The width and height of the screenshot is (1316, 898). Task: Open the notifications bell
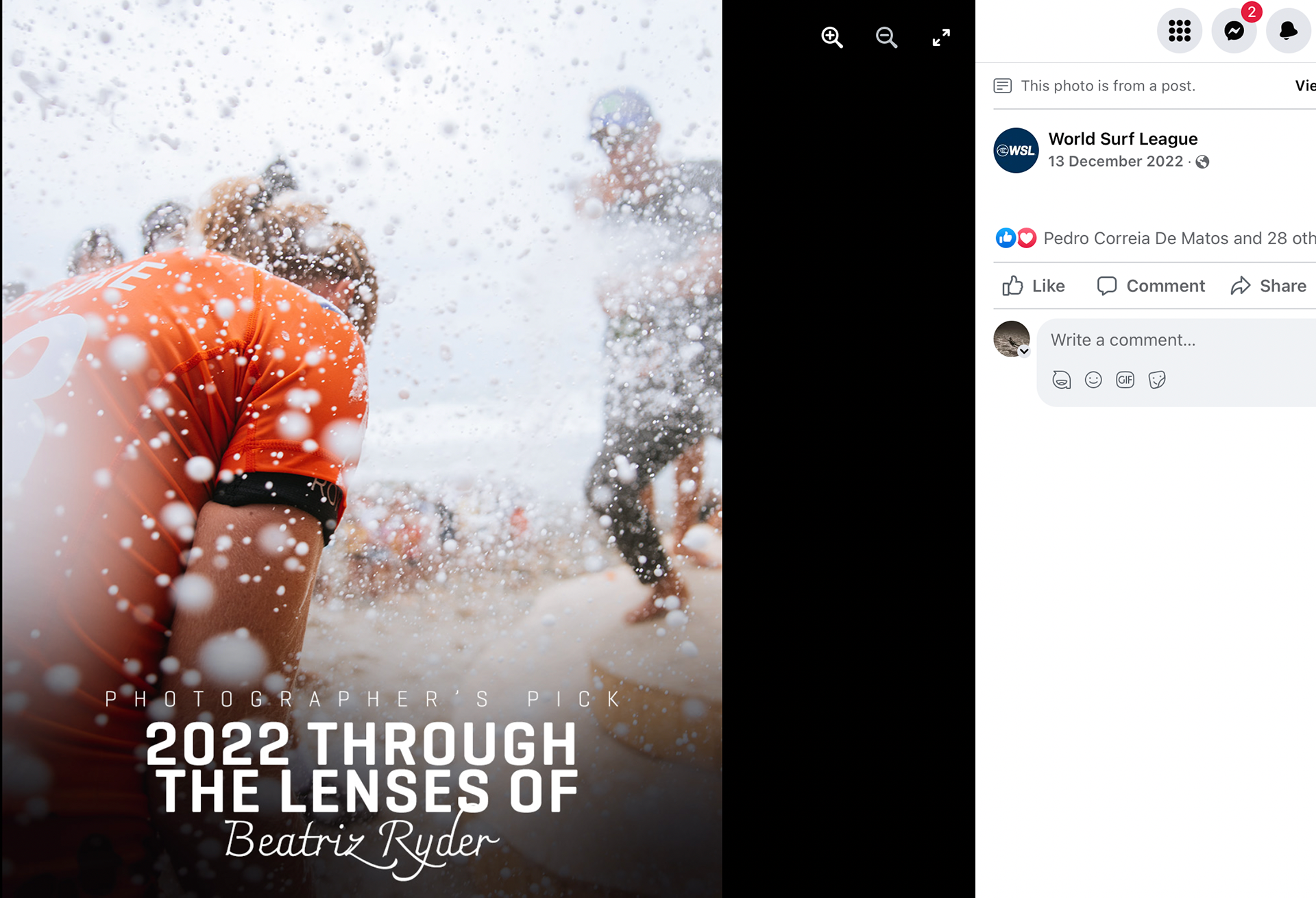pyautogui.click(x=1289, y=31)
